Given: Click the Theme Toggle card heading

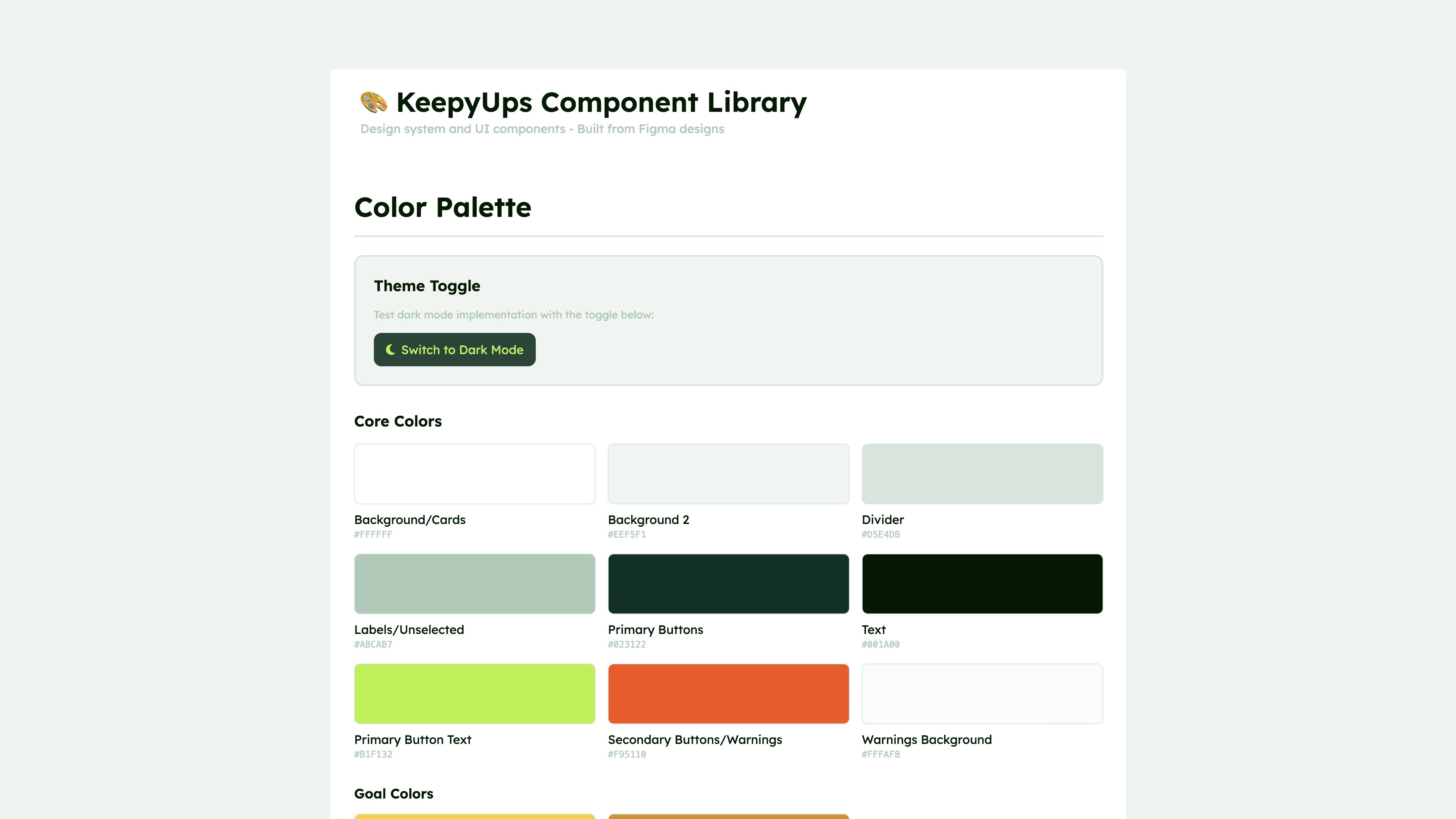Looking at the screenshot, I should point(427,286).
